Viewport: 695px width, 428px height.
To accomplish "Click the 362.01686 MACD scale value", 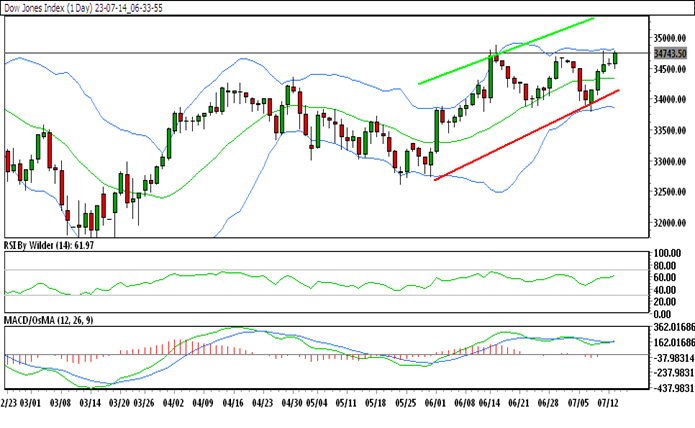I will [x=674, y=327].
